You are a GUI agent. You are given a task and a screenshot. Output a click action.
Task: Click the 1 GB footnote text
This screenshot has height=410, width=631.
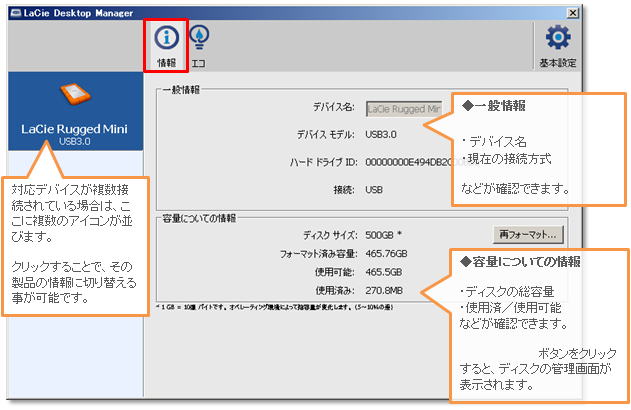tap(274, 307)
